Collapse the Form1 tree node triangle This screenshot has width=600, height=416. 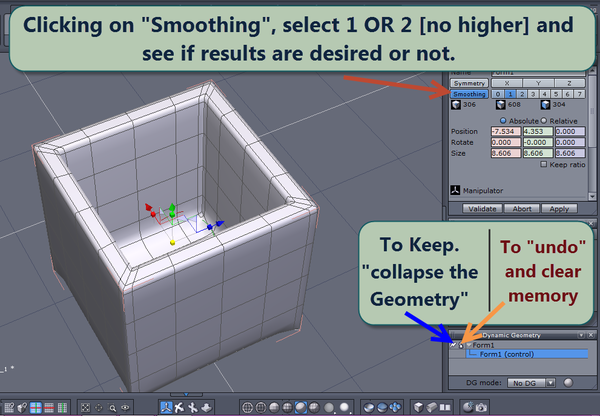tap(469, 345)
